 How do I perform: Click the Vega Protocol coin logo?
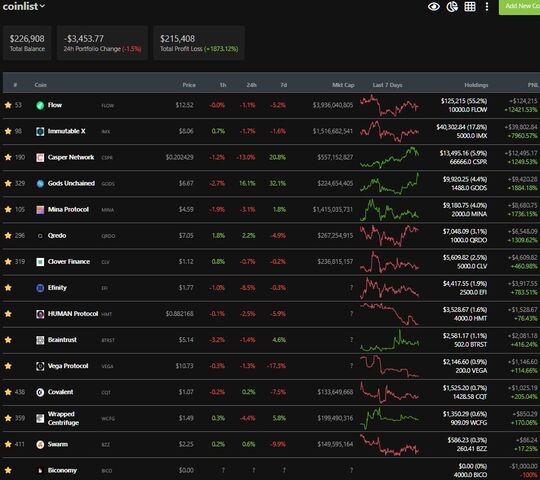(x=40, y=366)
